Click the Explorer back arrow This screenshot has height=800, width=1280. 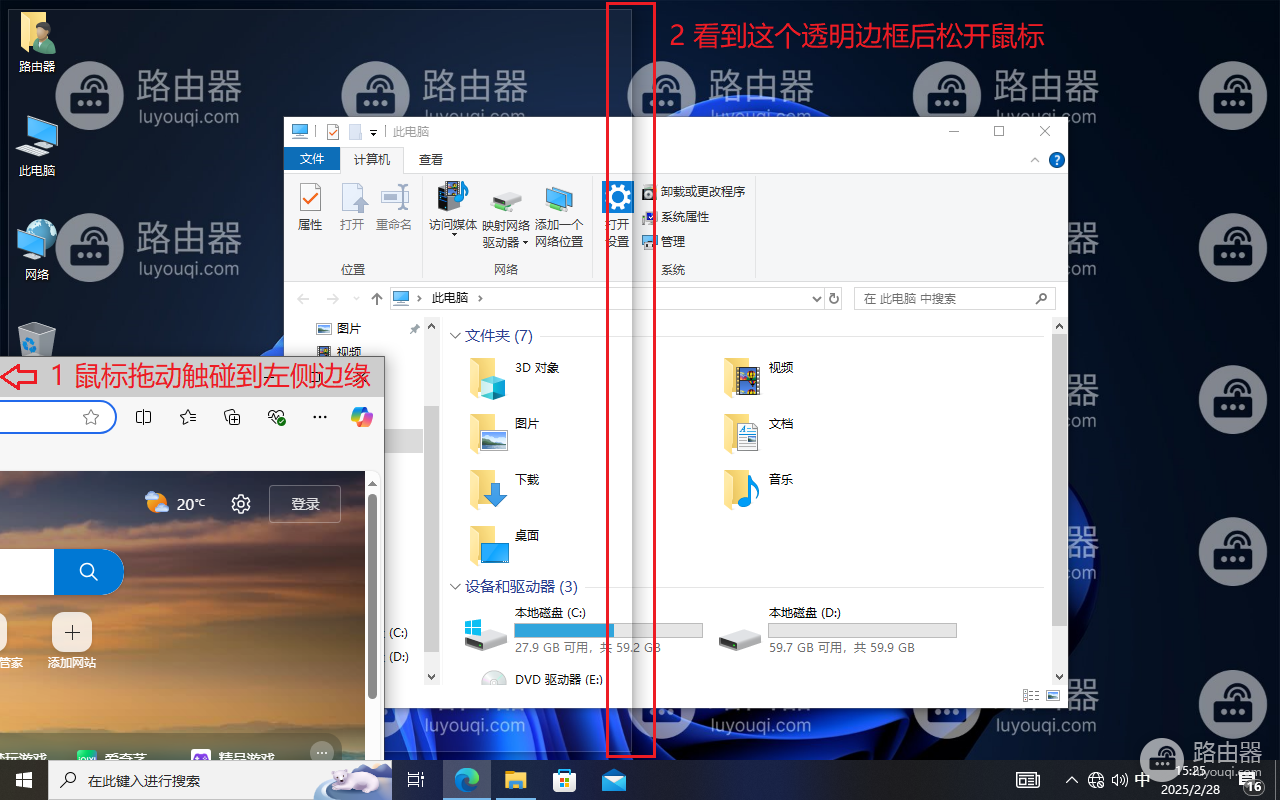click(303, 298)
